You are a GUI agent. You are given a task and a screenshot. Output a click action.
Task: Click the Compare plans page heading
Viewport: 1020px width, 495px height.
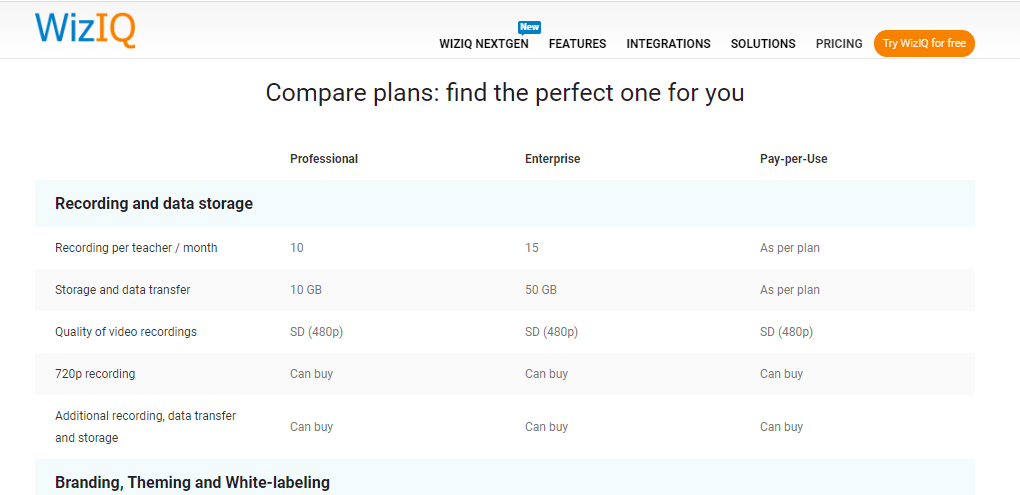[505, 92]
